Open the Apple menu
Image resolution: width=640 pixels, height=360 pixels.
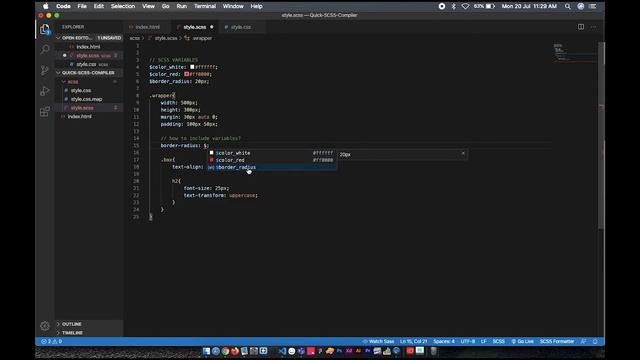pos(46,6)
